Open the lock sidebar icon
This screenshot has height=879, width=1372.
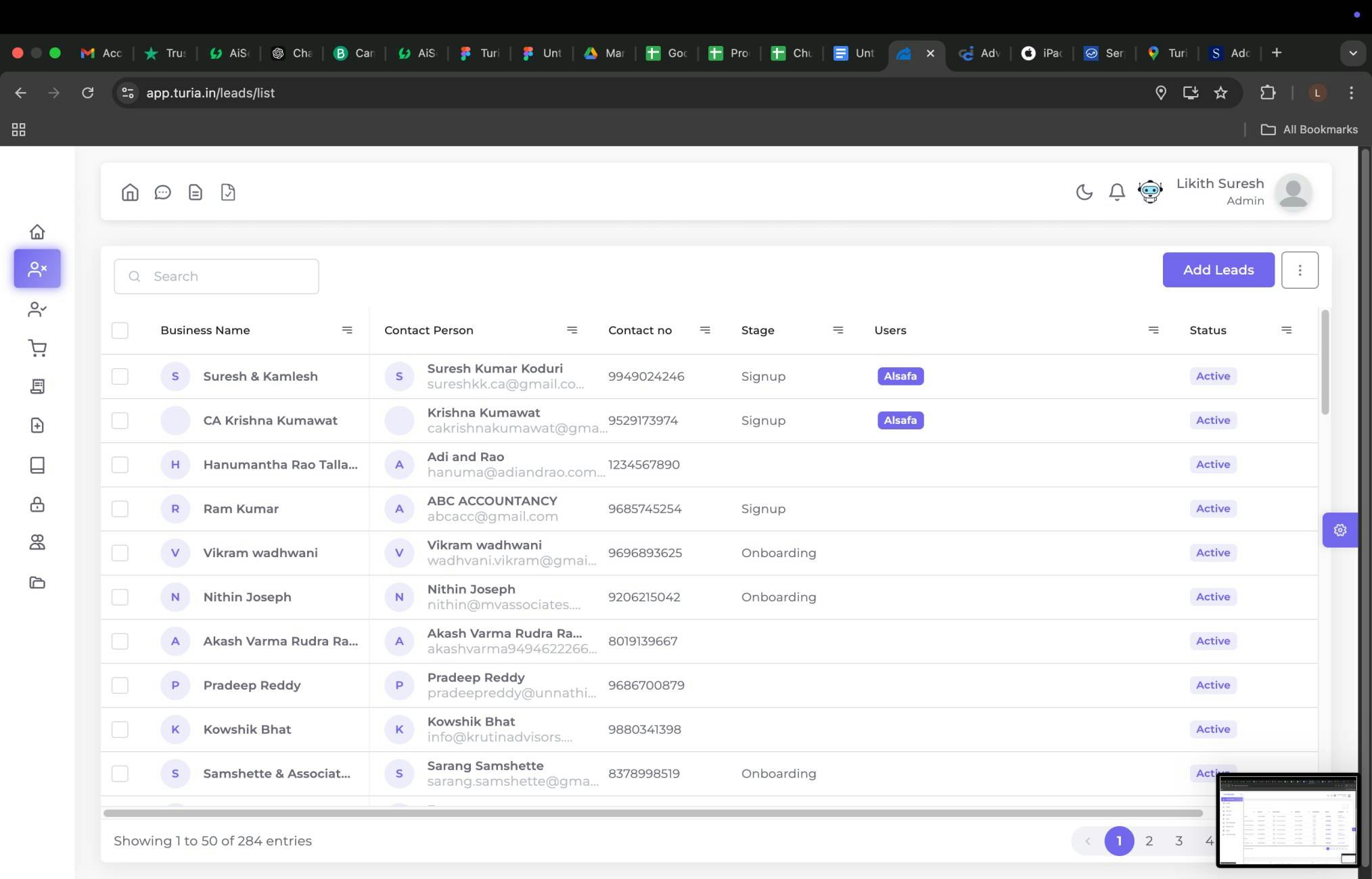click(x=37, y=504)
